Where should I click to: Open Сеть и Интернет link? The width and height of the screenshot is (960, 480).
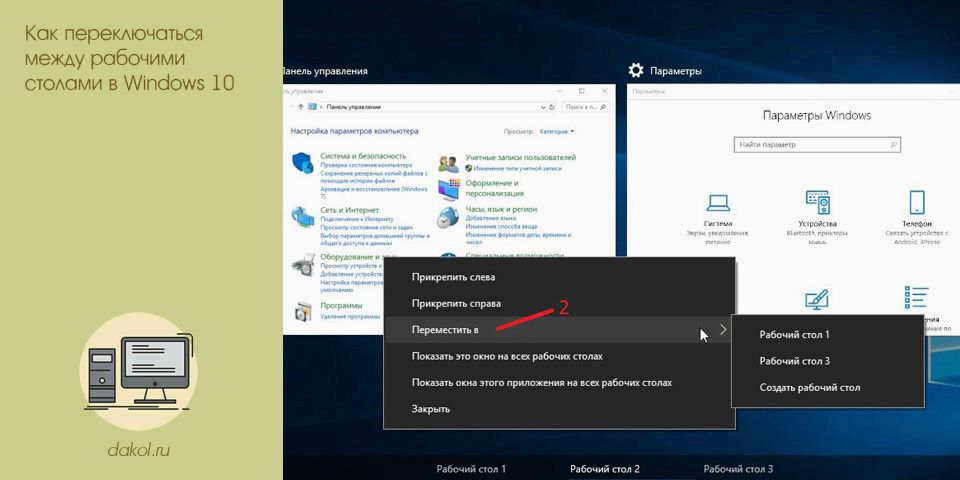[x=350, y=210]
